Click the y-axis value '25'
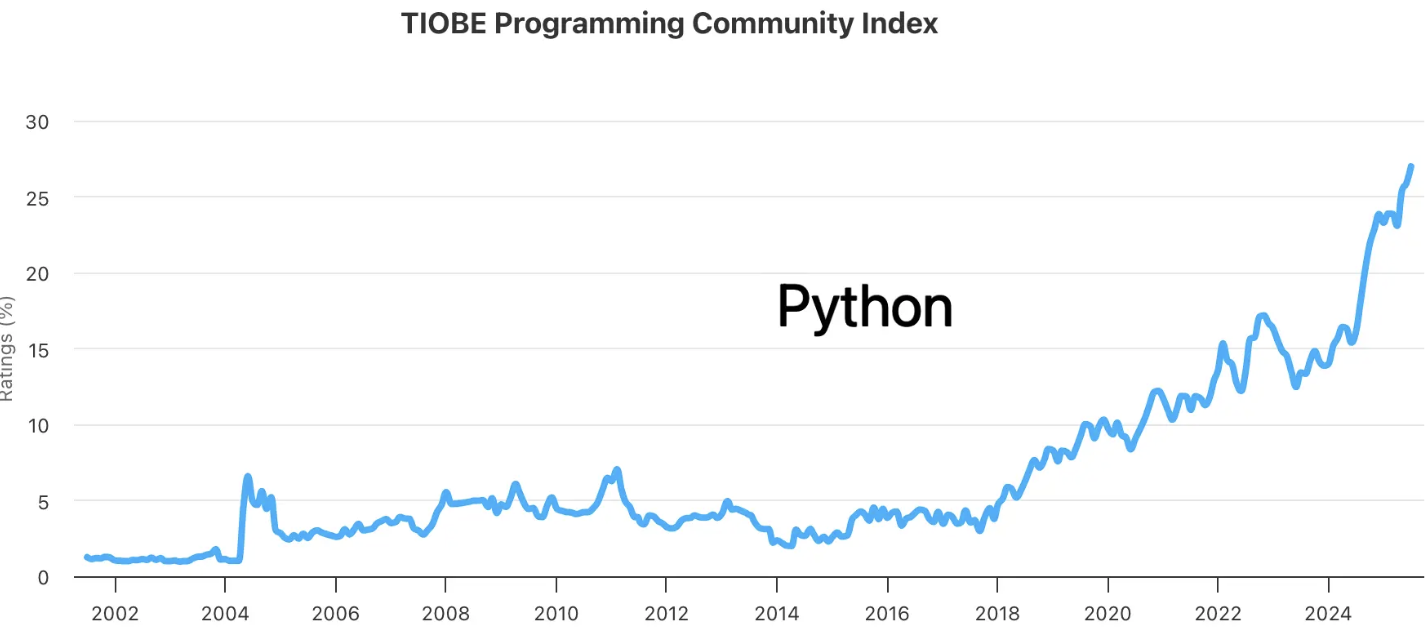1426x630 pixels. click(37, 197)
